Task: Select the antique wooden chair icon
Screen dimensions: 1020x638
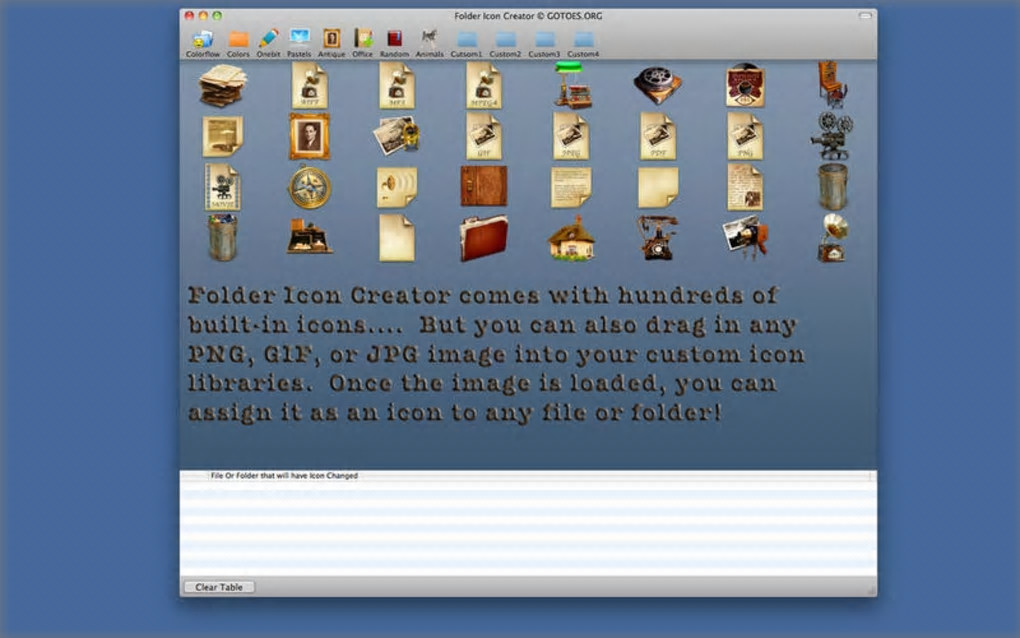Action: tap(832, 85)
